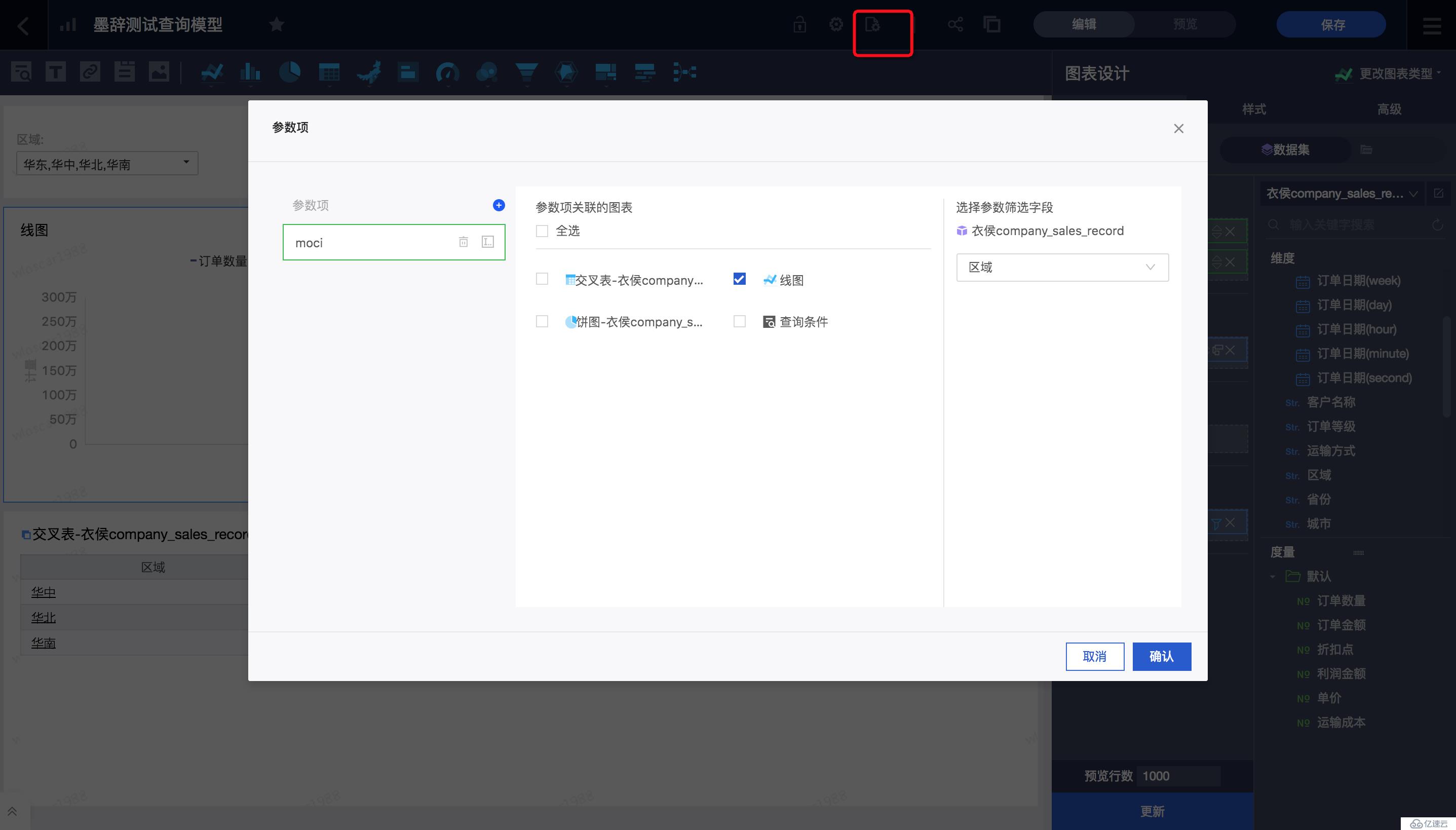
Task: Click the lock icon in header
Action: pos(799,24)
